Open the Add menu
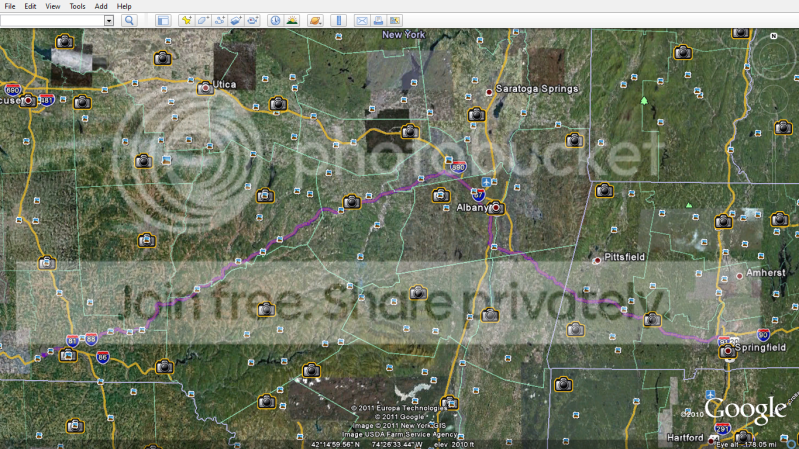This screenshot has height=449, width=799. tap(101, 6)
